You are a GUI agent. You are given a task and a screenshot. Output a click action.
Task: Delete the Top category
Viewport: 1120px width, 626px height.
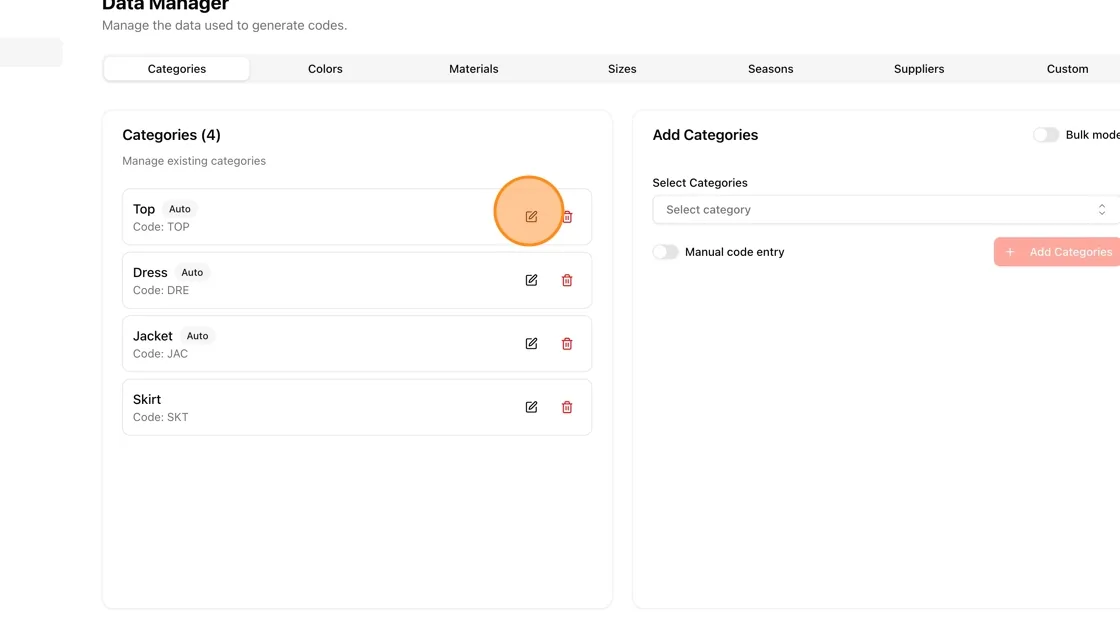(567, 217)
